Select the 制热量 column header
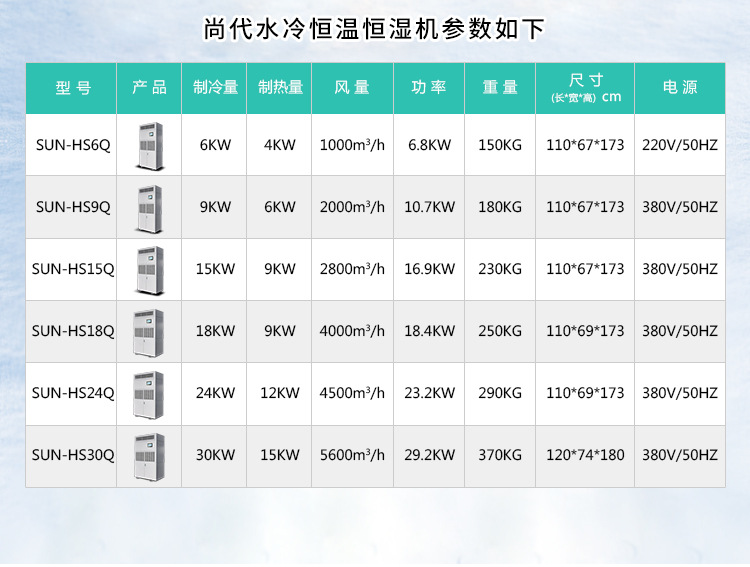 [279, 88]
